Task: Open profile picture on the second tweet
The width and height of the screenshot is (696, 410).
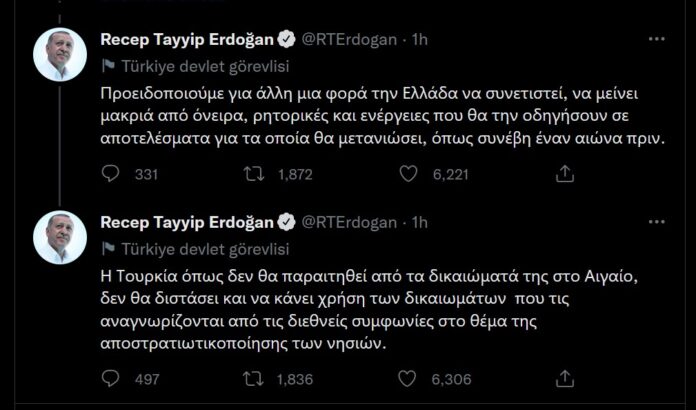Action: click(x=60, y=238)
